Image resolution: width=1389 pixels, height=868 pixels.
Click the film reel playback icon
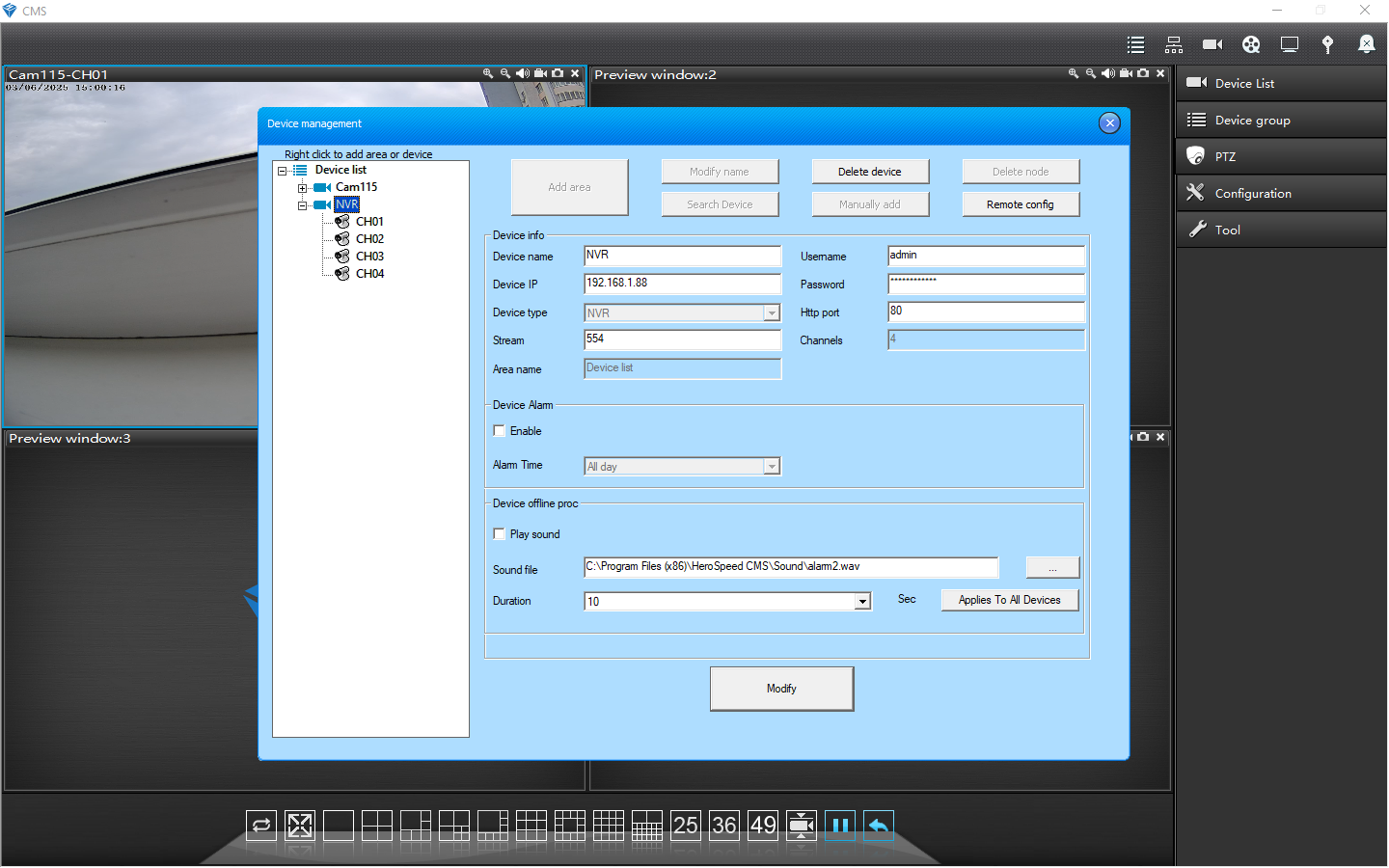1251,44
